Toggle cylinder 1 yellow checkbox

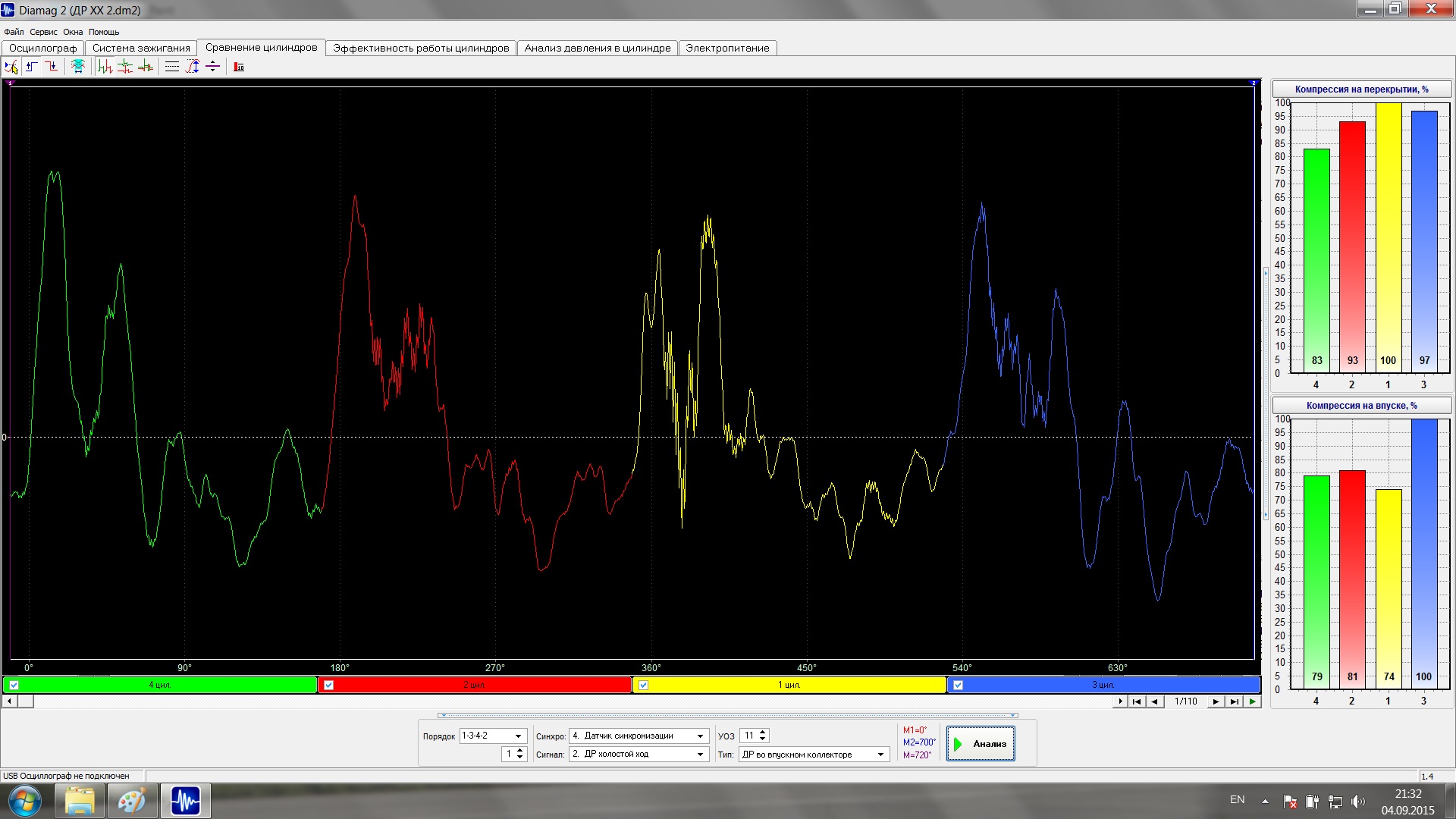pyautogui.click(x=644, y=685)
